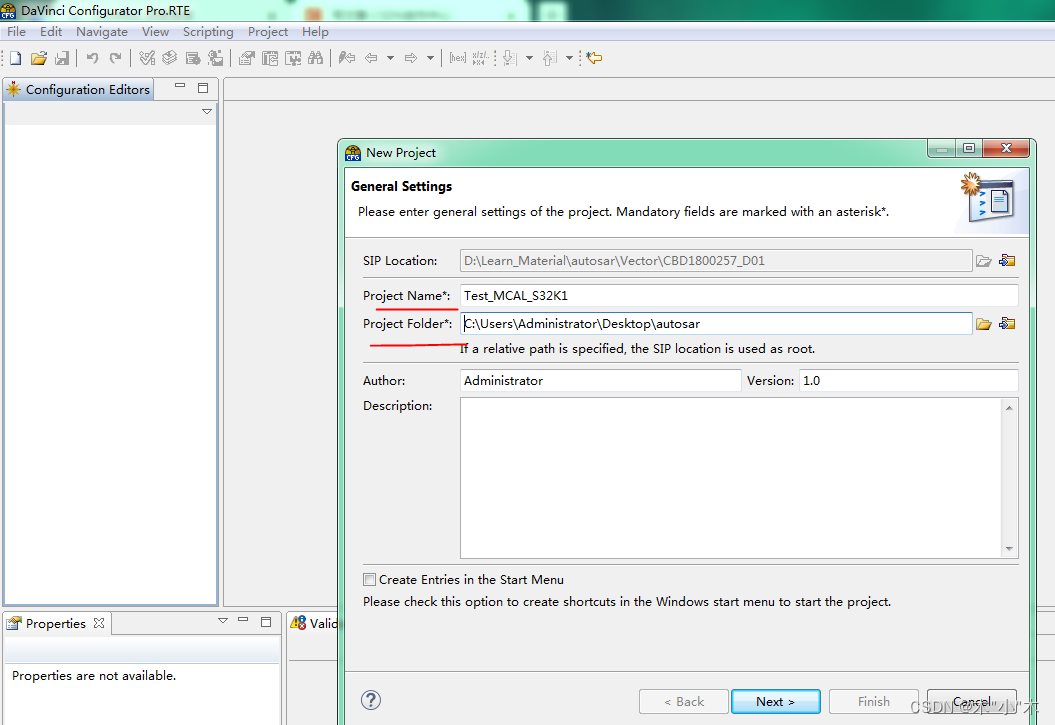The height and width of the screenshot is (725, 1055).
Task: Browse for SIP Location with its folder icon
Action: click(984, 261)
